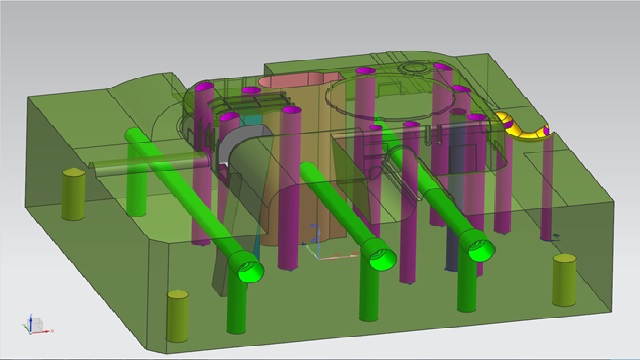Click the open end of the middle green cooling channel
Image resolution: width=641 pixels, height=361 pixels.
[383, 258]
